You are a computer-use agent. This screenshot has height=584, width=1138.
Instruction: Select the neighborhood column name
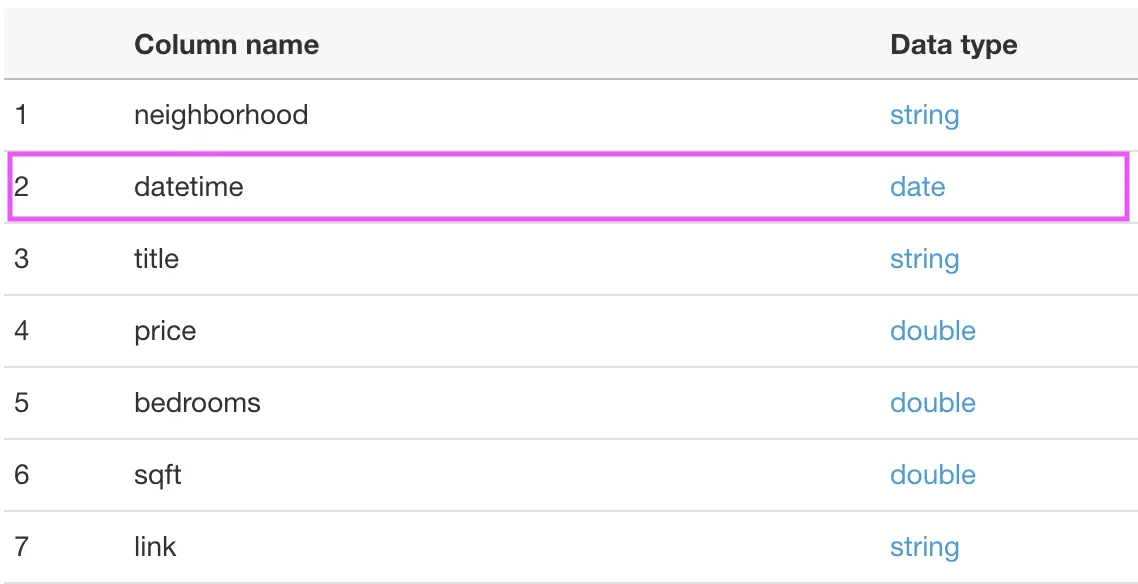pyautogui.click(x=221, y=115)
